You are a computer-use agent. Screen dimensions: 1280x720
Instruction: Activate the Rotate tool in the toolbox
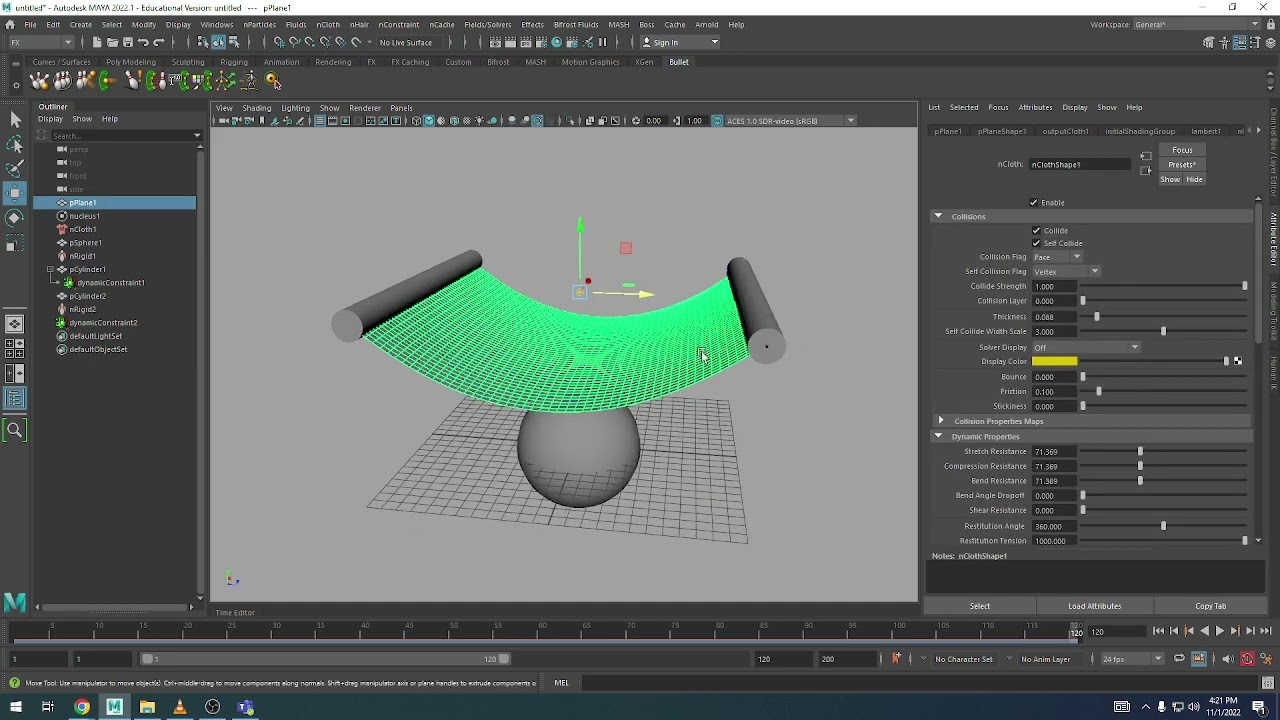tap(15, 217)
